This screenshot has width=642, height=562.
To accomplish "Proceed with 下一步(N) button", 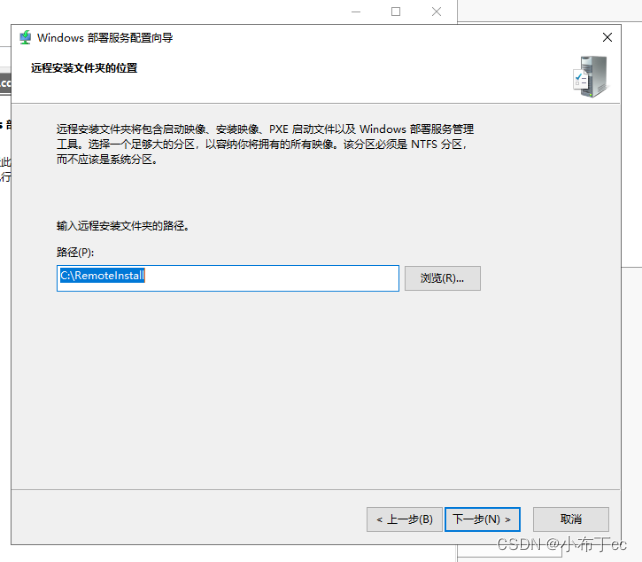I will [482, 519].
